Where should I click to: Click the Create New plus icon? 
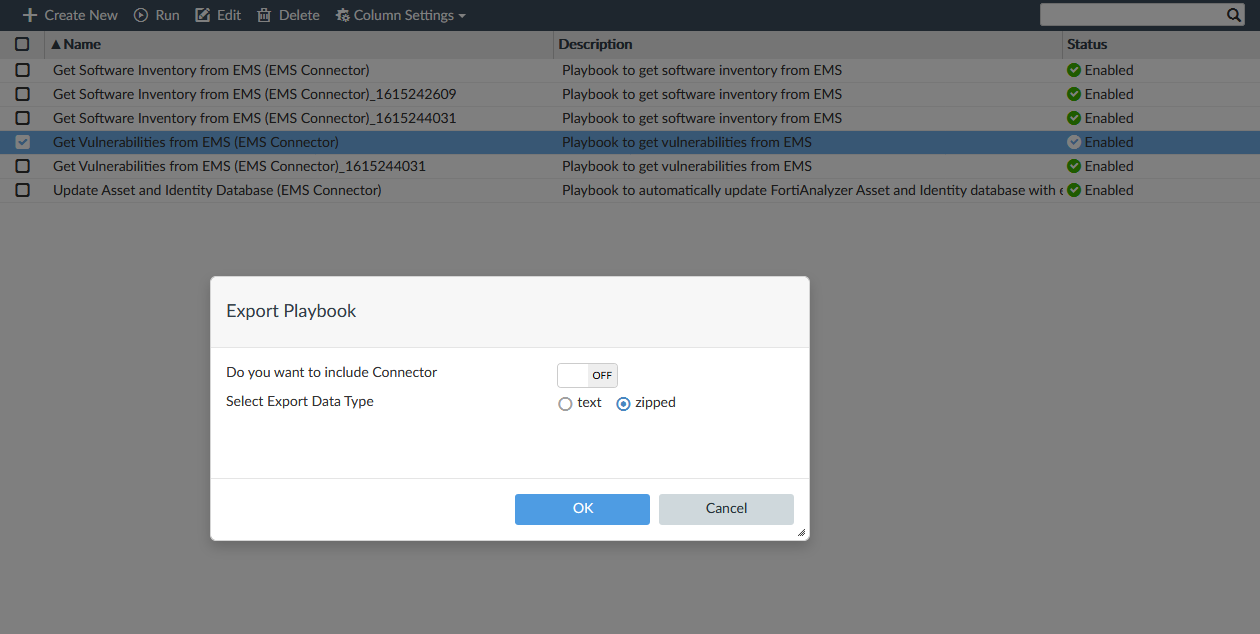(x=30, y=15)
